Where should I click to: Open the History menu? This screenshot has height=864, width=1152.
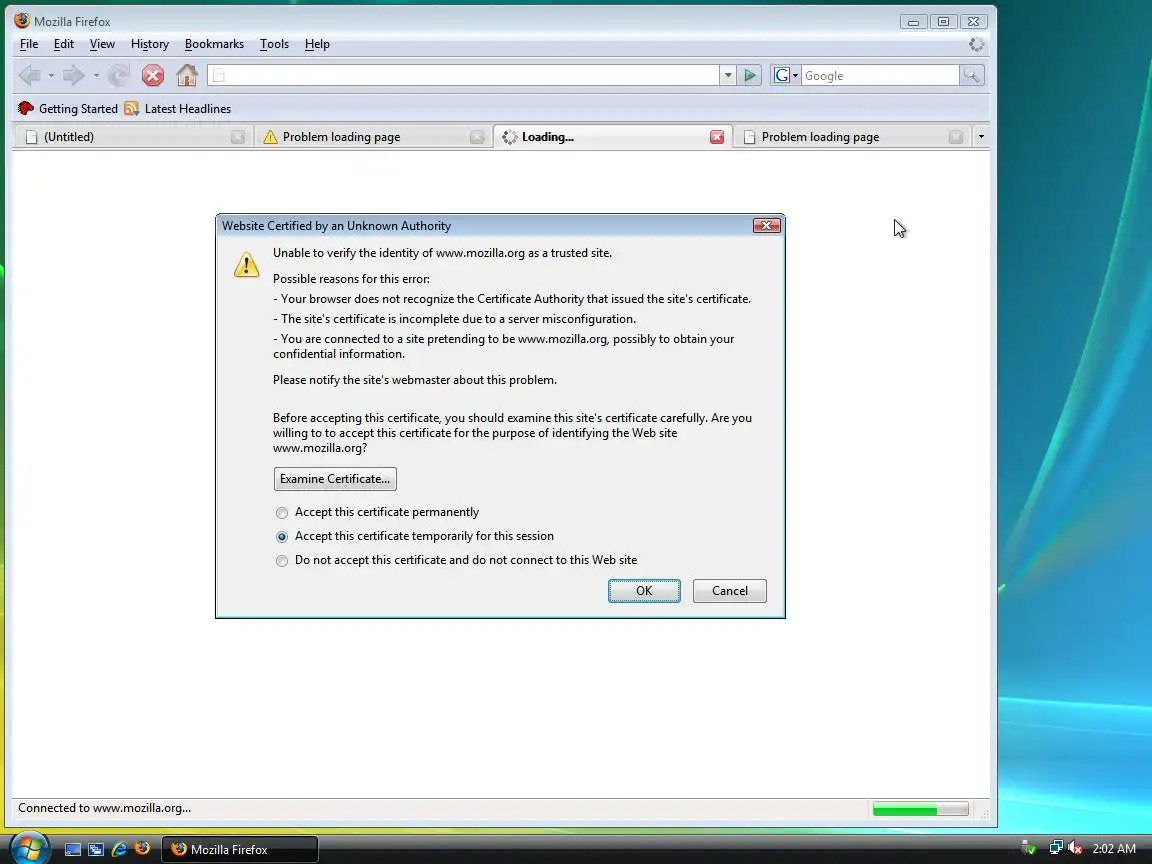tap(150, 44)
